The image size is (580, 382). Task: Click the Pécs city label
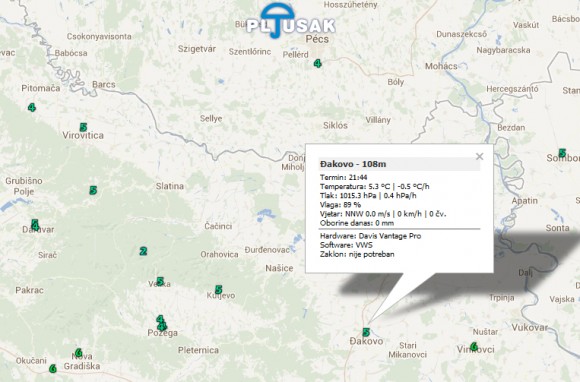317,39
